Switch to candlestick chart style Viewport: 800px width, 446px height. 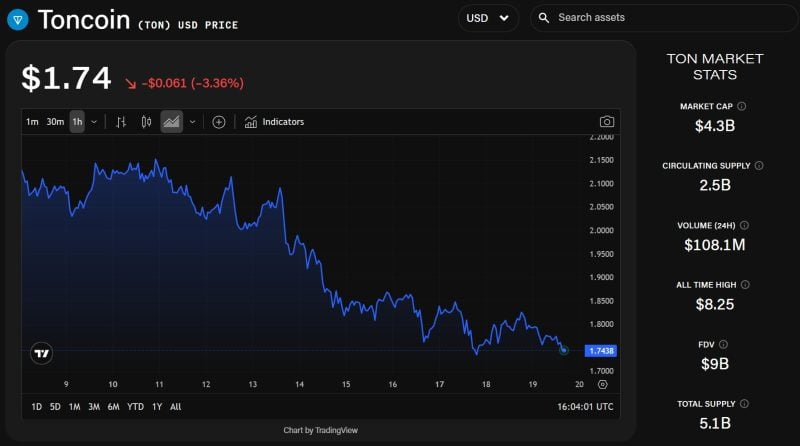click(x=146, y=122)
